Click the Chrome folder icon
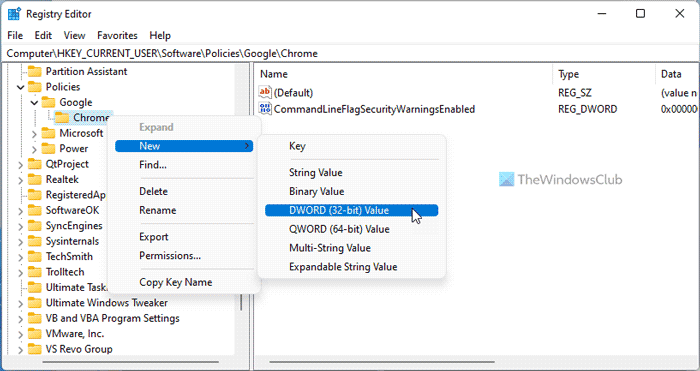700x371 pixels. 62,117
